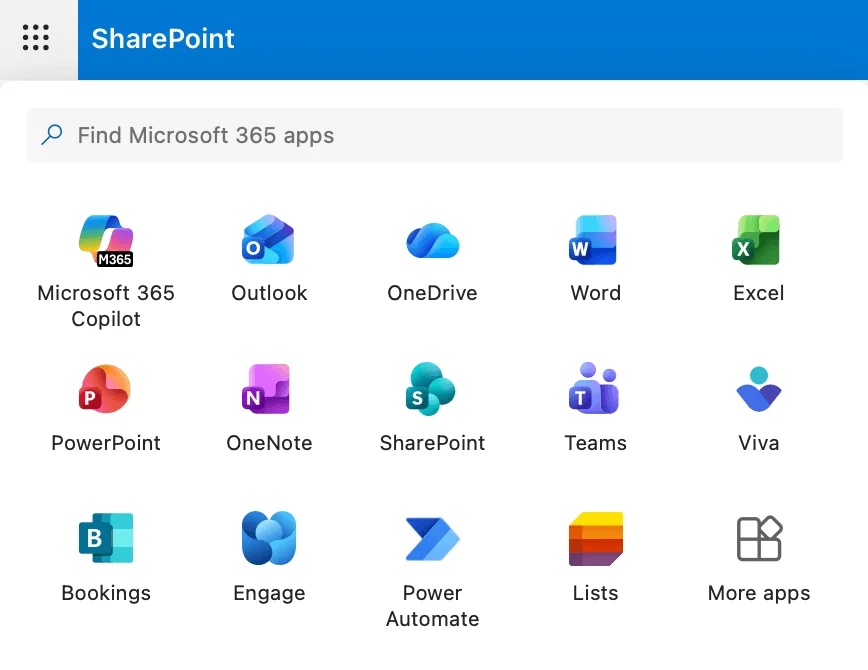This screenshot has height=670, width=868.
Task: Launch the PowerPoint app
Action: point(106,409)
